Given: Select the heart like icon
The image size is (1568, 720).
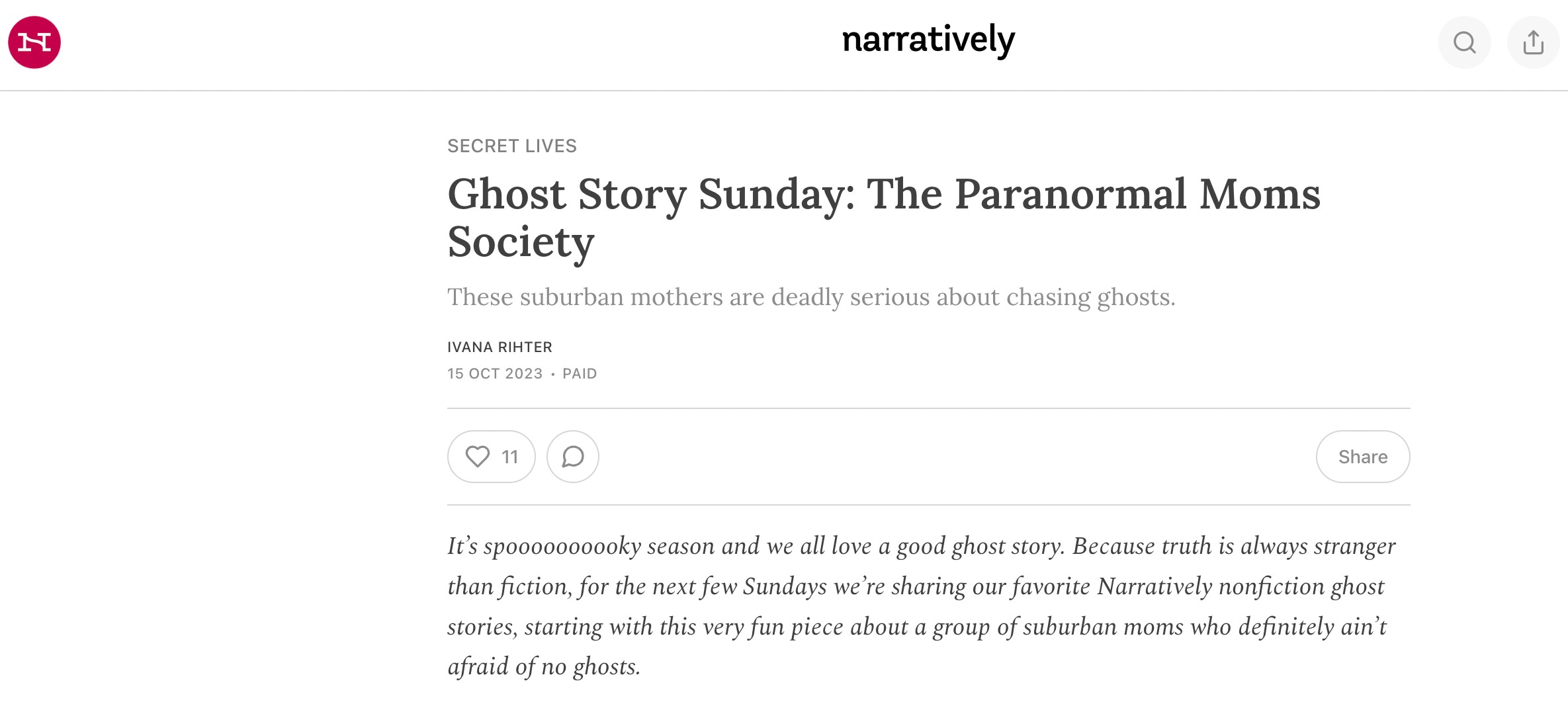Looking at the screenshot, I should 478,456.
